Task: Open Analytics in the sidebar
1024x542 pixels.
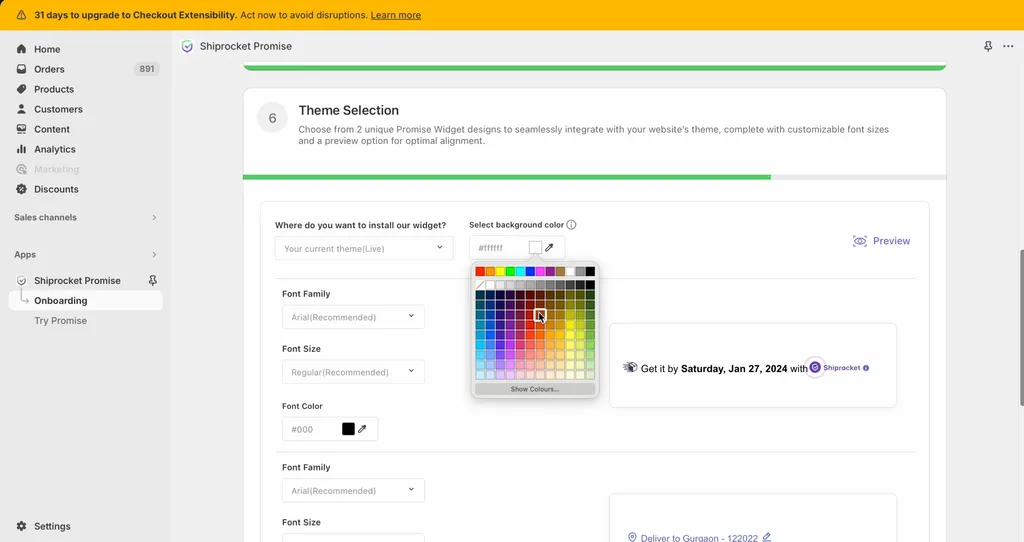Action: (x=54, y=149)
